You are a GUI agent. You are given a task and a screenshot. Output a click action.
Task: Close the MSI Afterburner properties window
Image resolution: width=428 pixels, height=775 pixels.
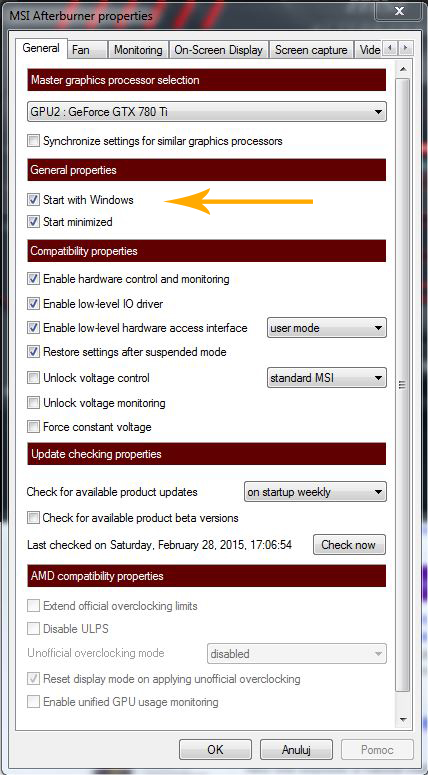(x=399, y=9)
